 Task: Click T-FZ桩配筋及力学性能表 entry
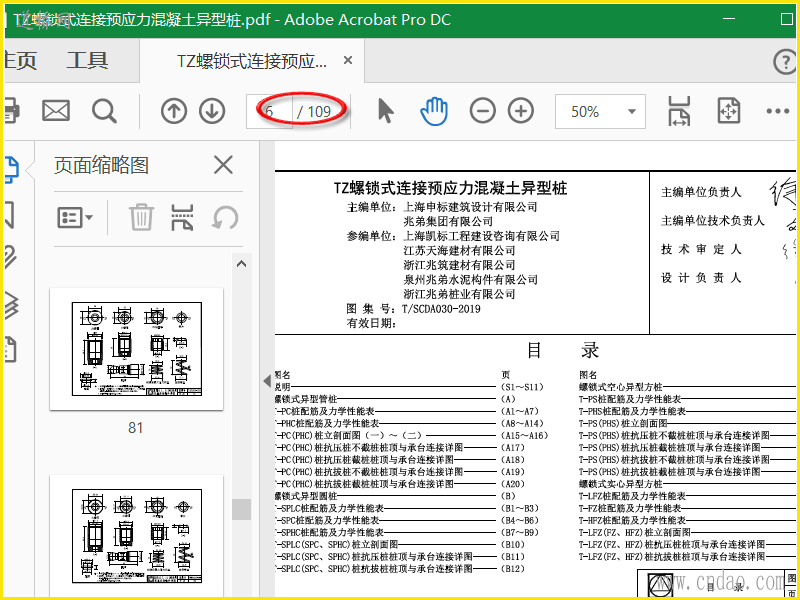click(x=630, y=508)
